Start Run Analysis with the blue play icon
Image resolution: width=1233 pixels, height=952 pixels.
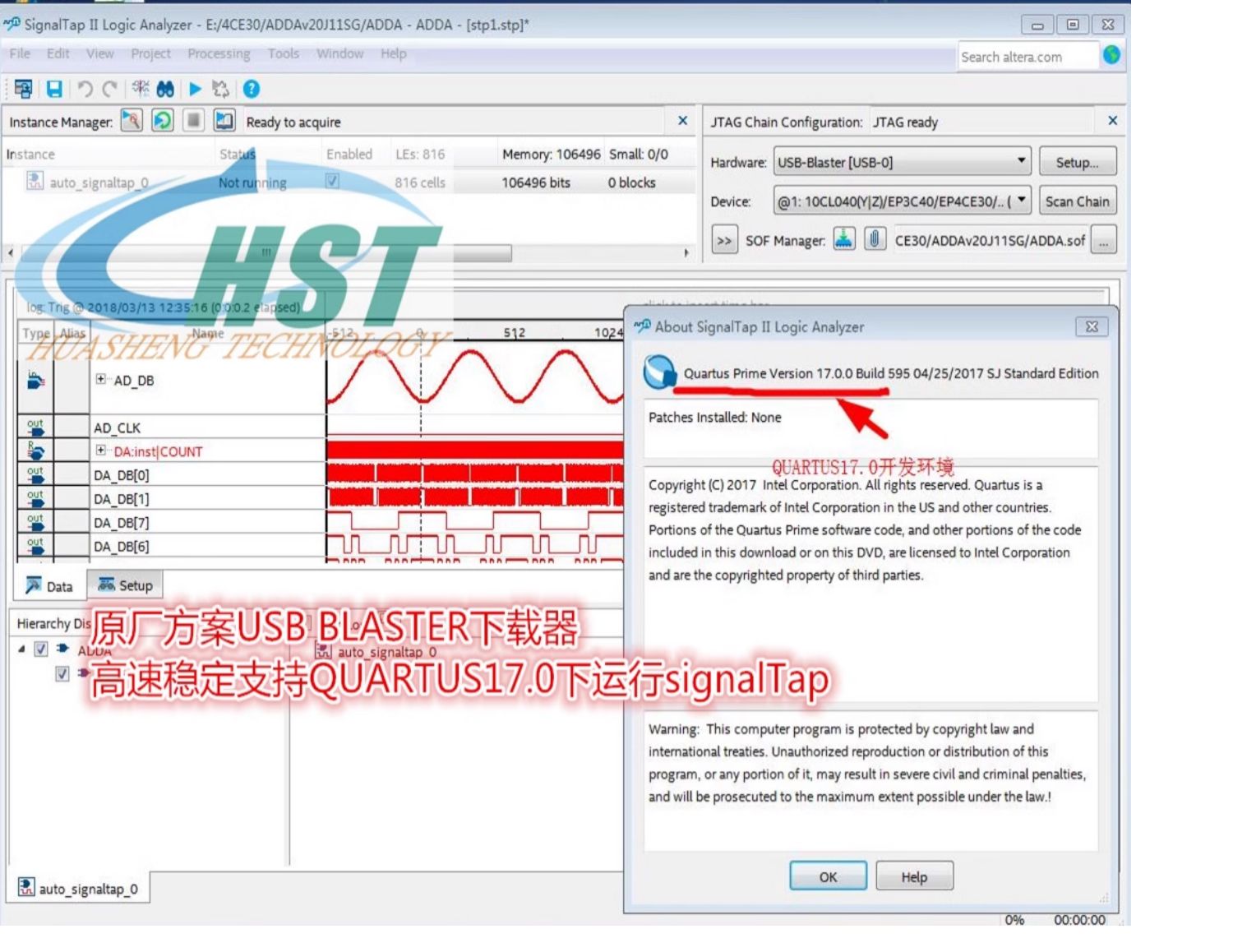pos(195,89)
